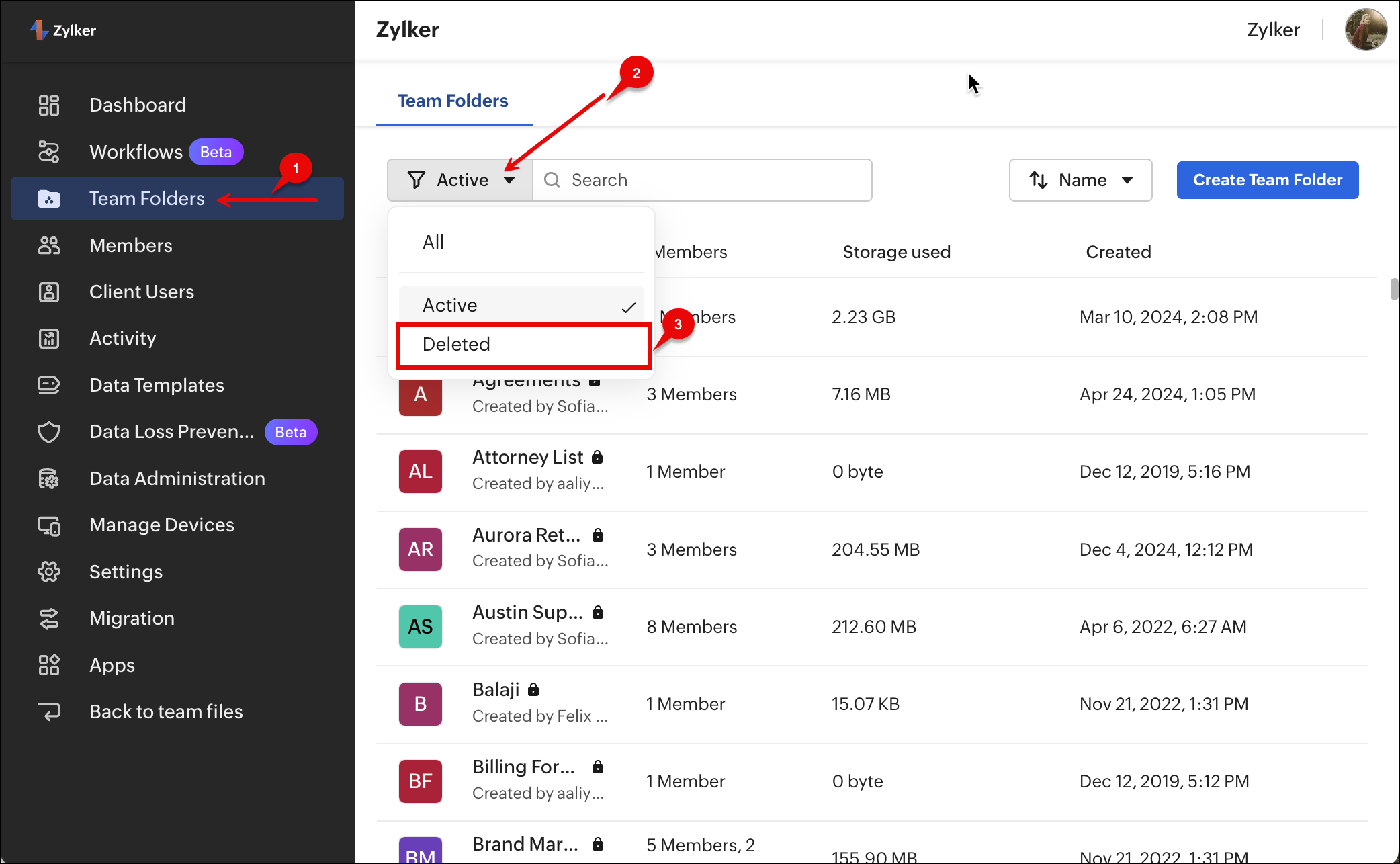Open the Name sort dropdown
Image resolution: width=1400 pixels, height=864 pixels.
(x=1080, y=180)
